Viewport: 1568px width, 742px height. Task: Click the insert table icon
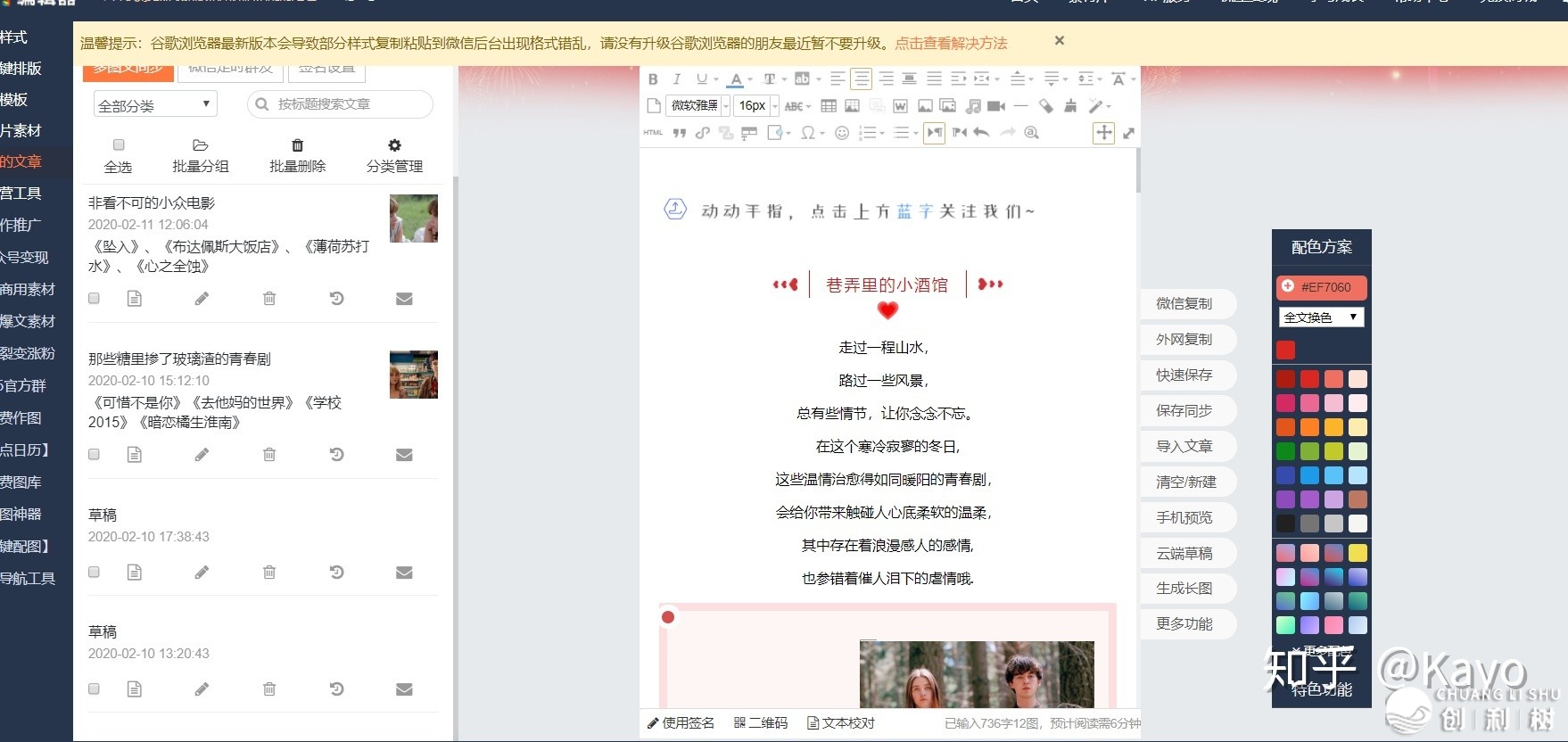point(829,106)
